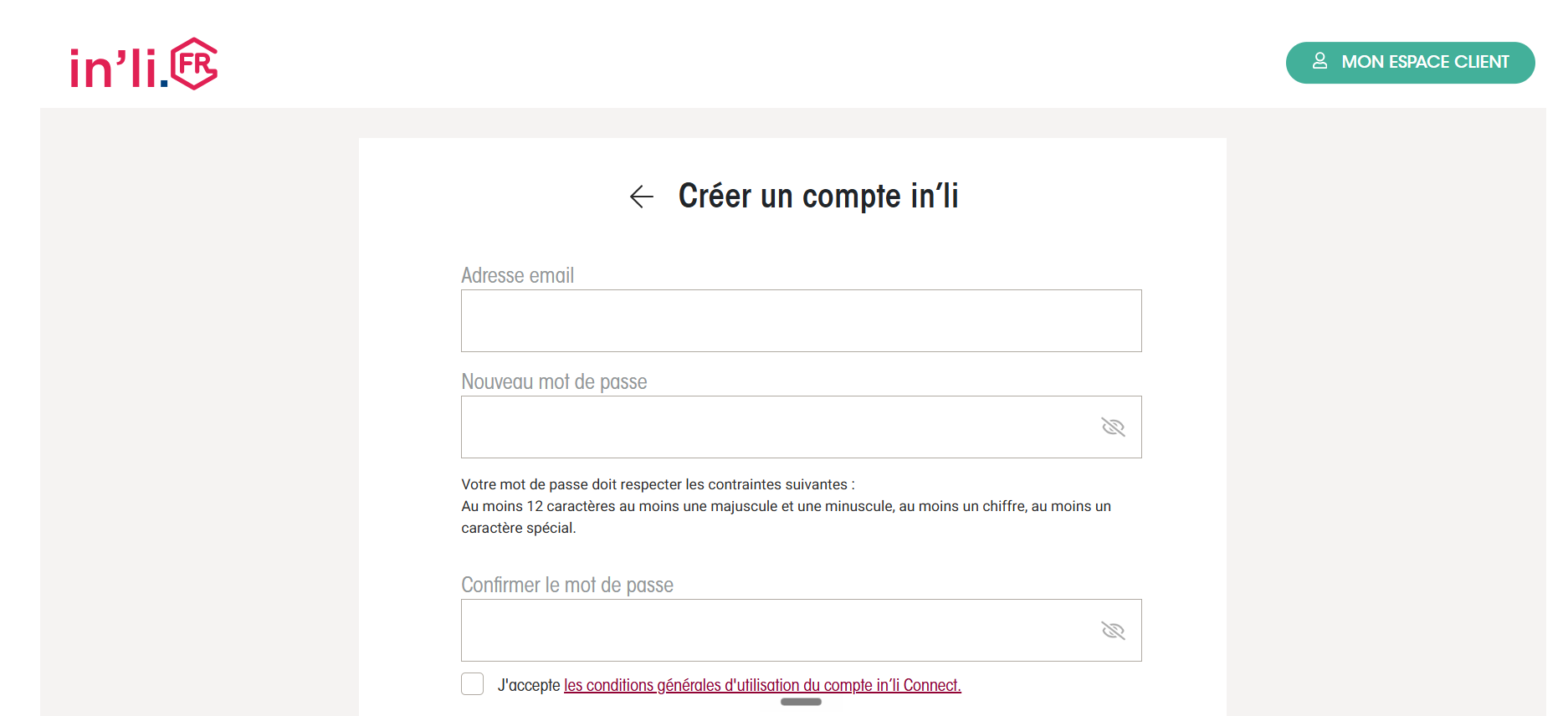The image size is (1568, 716).
Task: Focus the Adresse email input field
Action: click(x=801, y=320)
